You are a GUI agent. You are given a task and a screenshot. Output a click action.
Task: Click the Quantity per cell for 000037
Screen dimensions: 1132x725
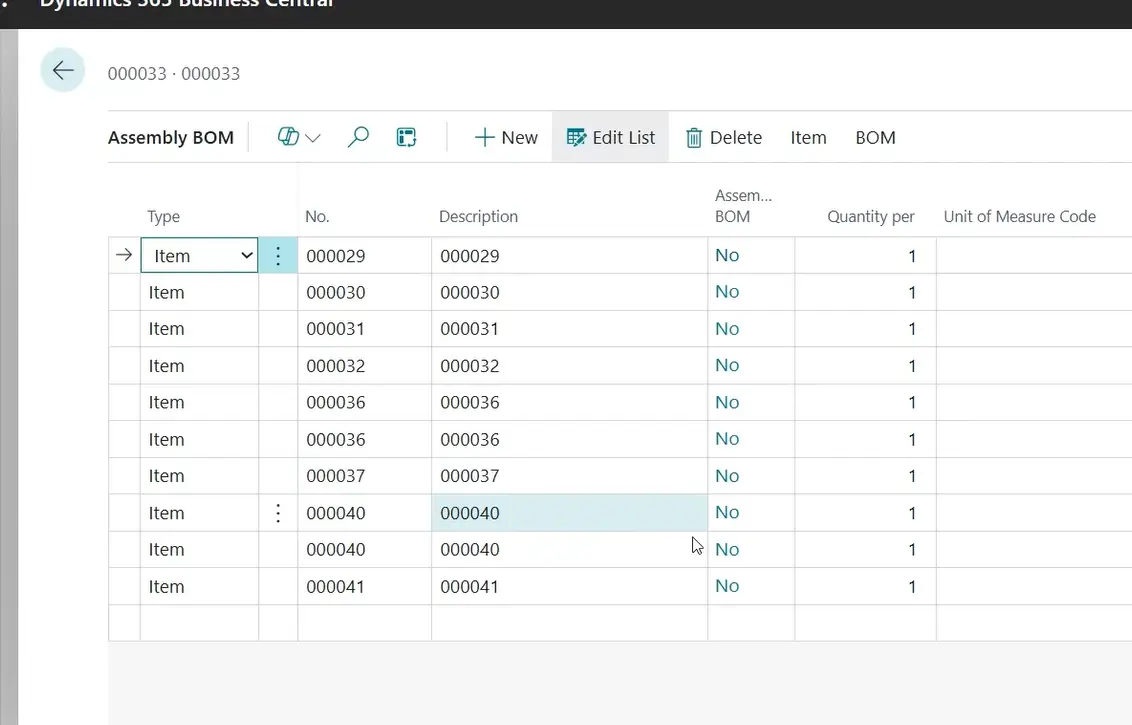[x=865, y=476]
